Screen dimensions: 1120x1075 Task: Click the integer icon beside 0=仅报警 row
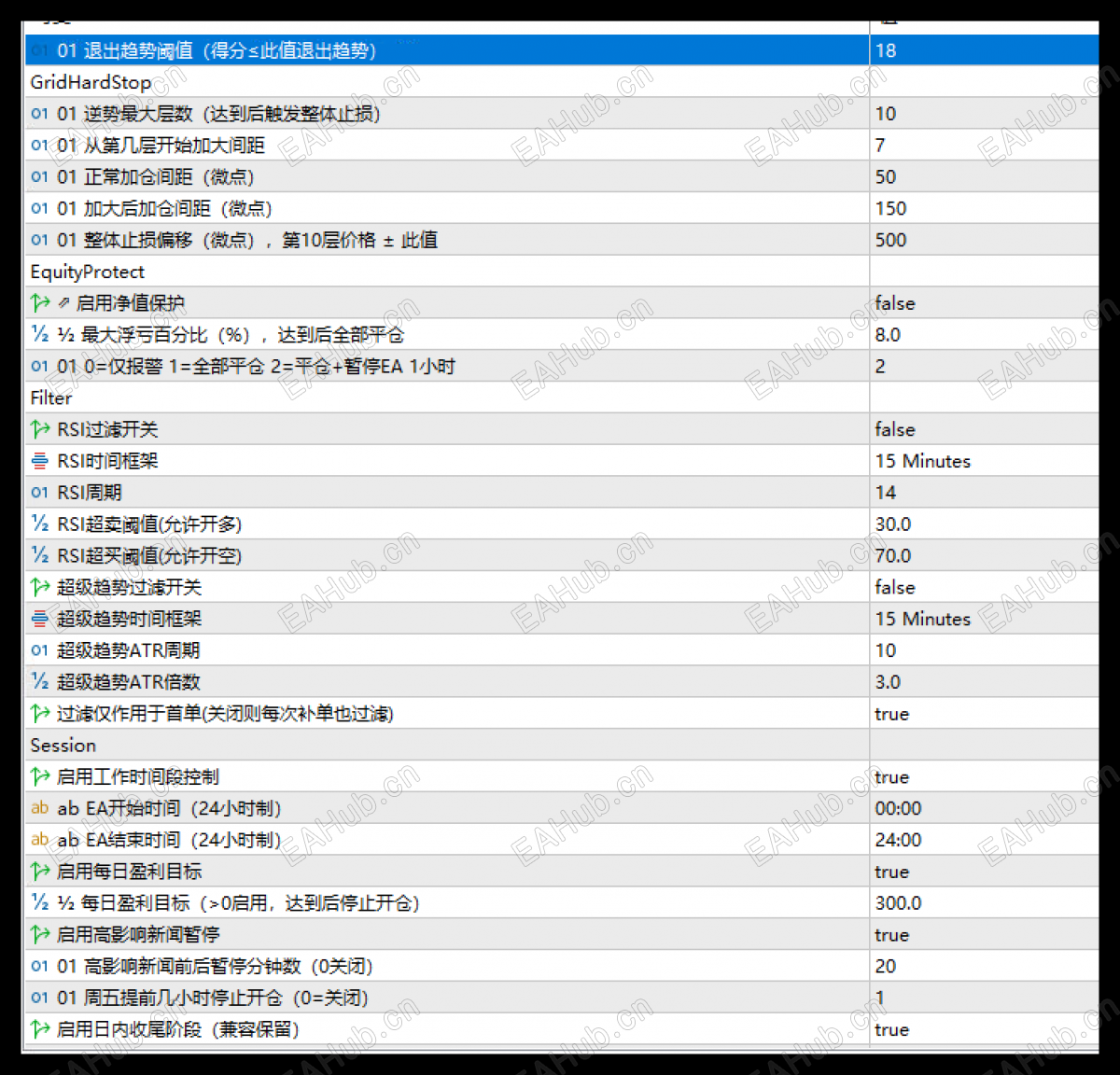[39, 367]
